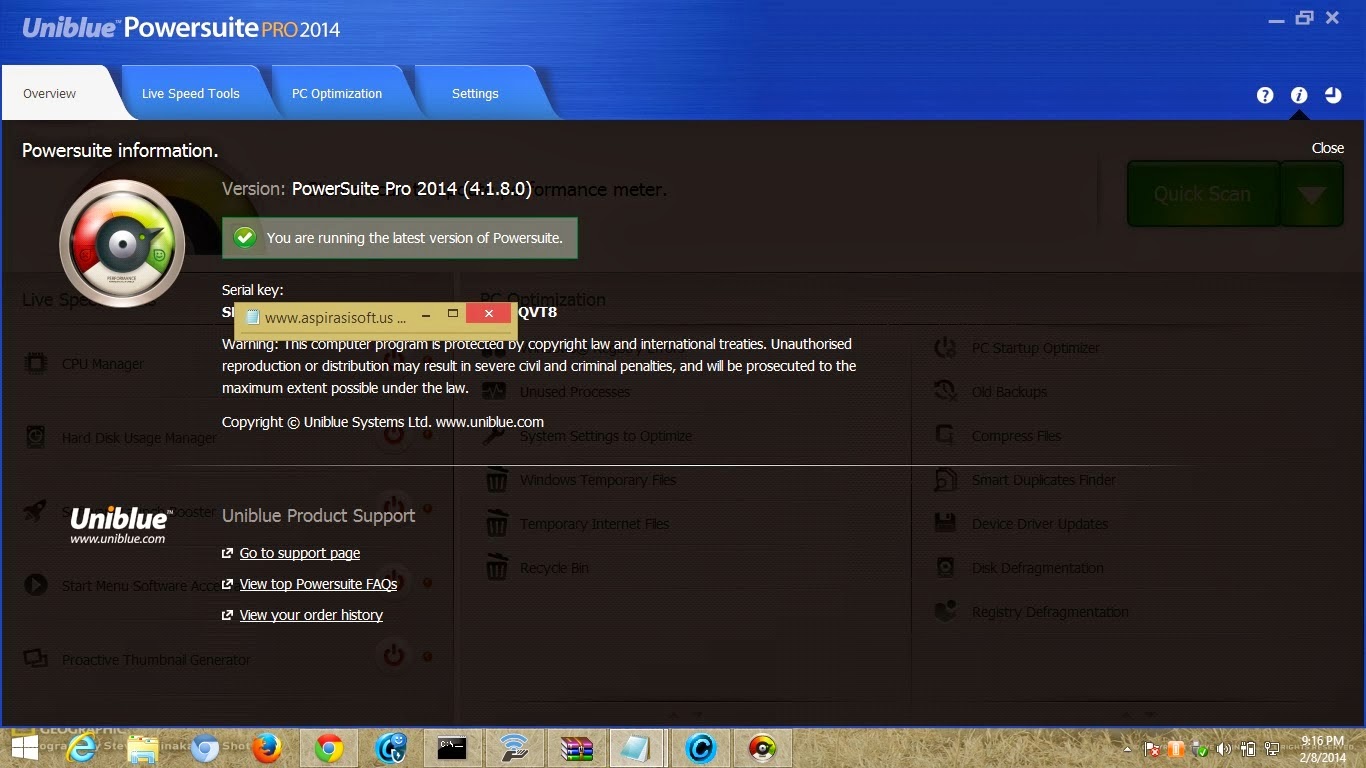Select the dimmed Software Launch Booster rocket icon
This screenshot has width=1366, height=768.
click(36, 511)
